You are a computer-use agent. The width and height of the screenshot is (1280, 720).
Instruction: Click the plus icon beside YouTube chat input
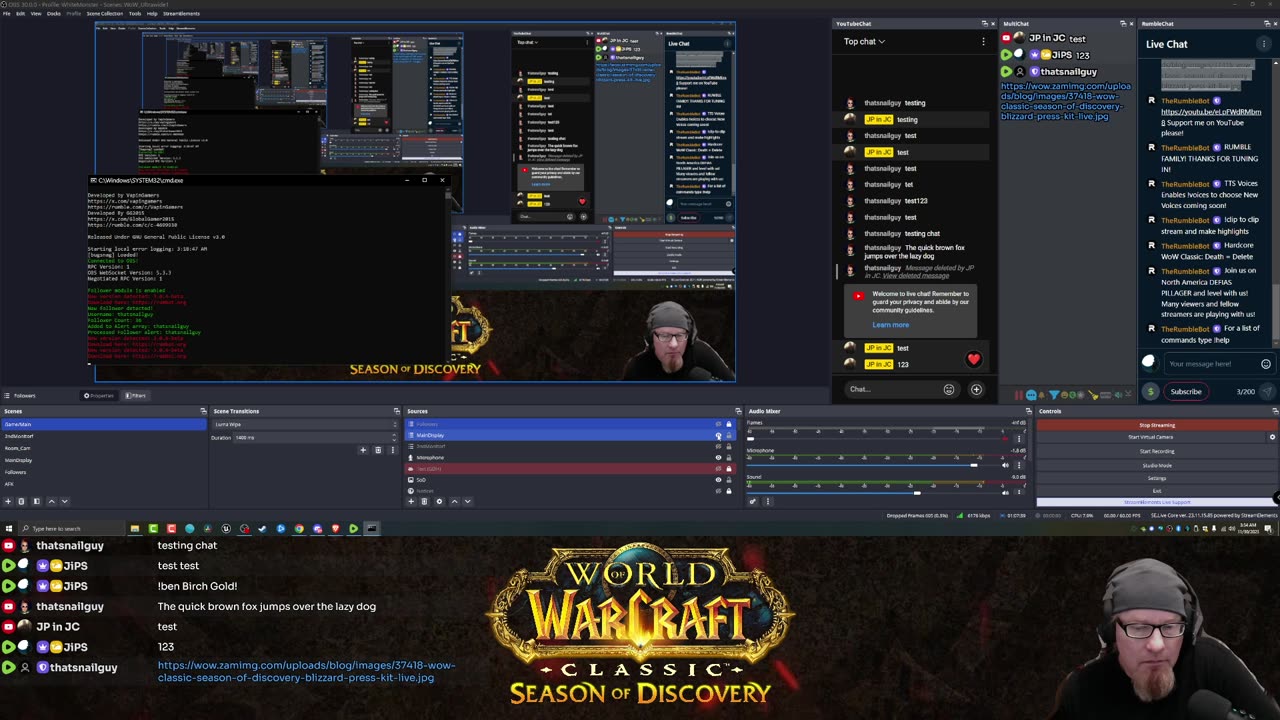[976, 390]
